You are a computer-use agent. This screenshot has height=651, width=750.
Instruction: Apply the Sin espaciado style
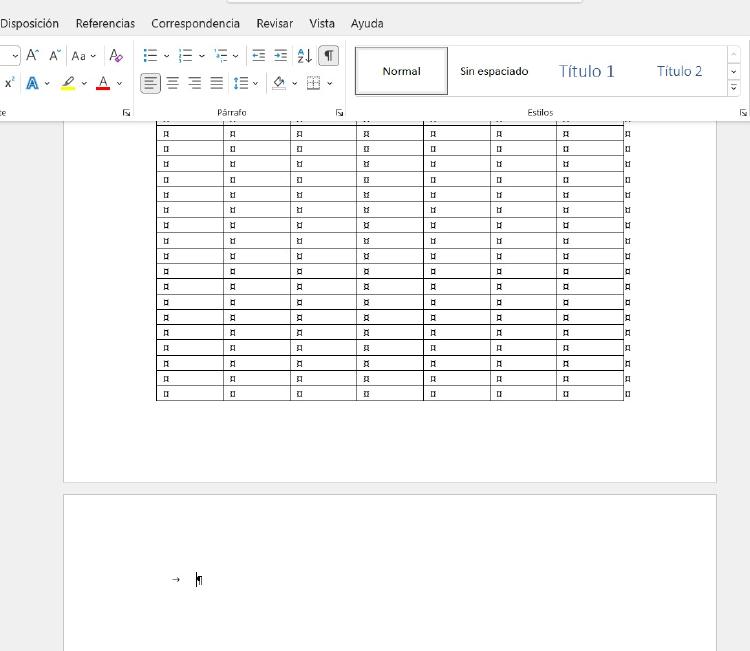coord(494,71)
